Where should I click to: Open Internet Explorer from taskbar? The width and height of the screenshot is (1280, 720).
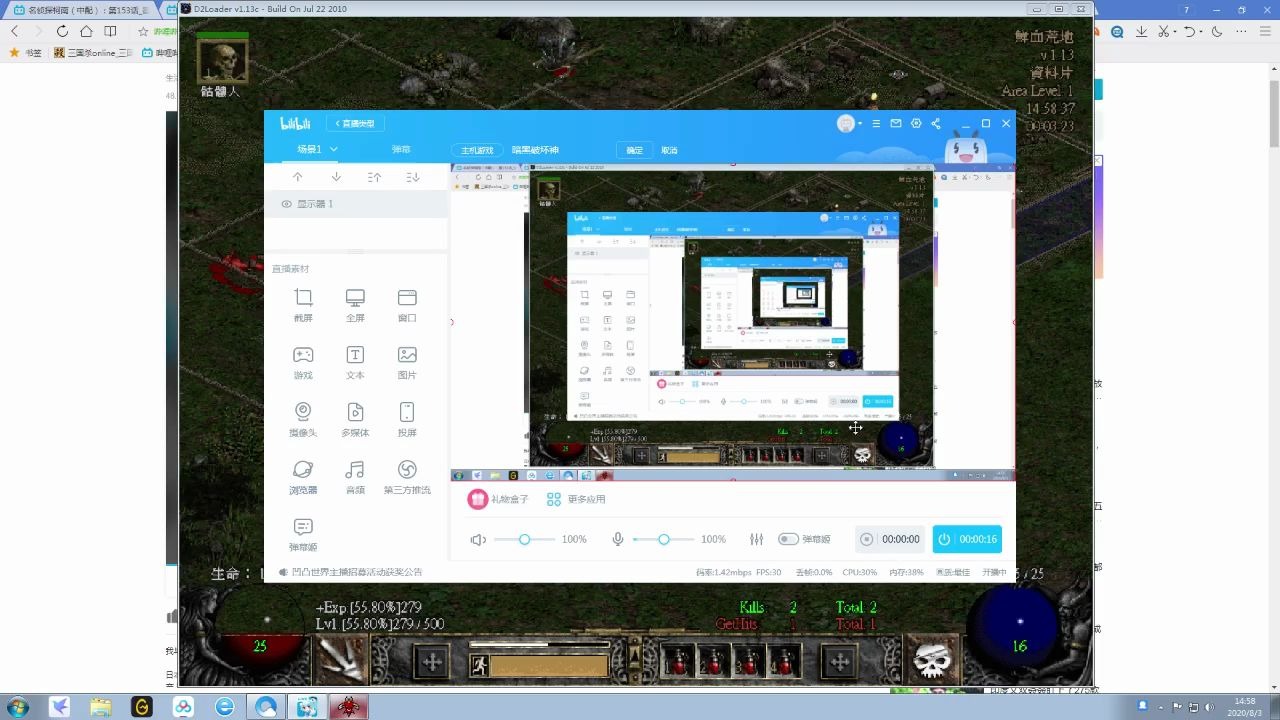click(225, 707)
